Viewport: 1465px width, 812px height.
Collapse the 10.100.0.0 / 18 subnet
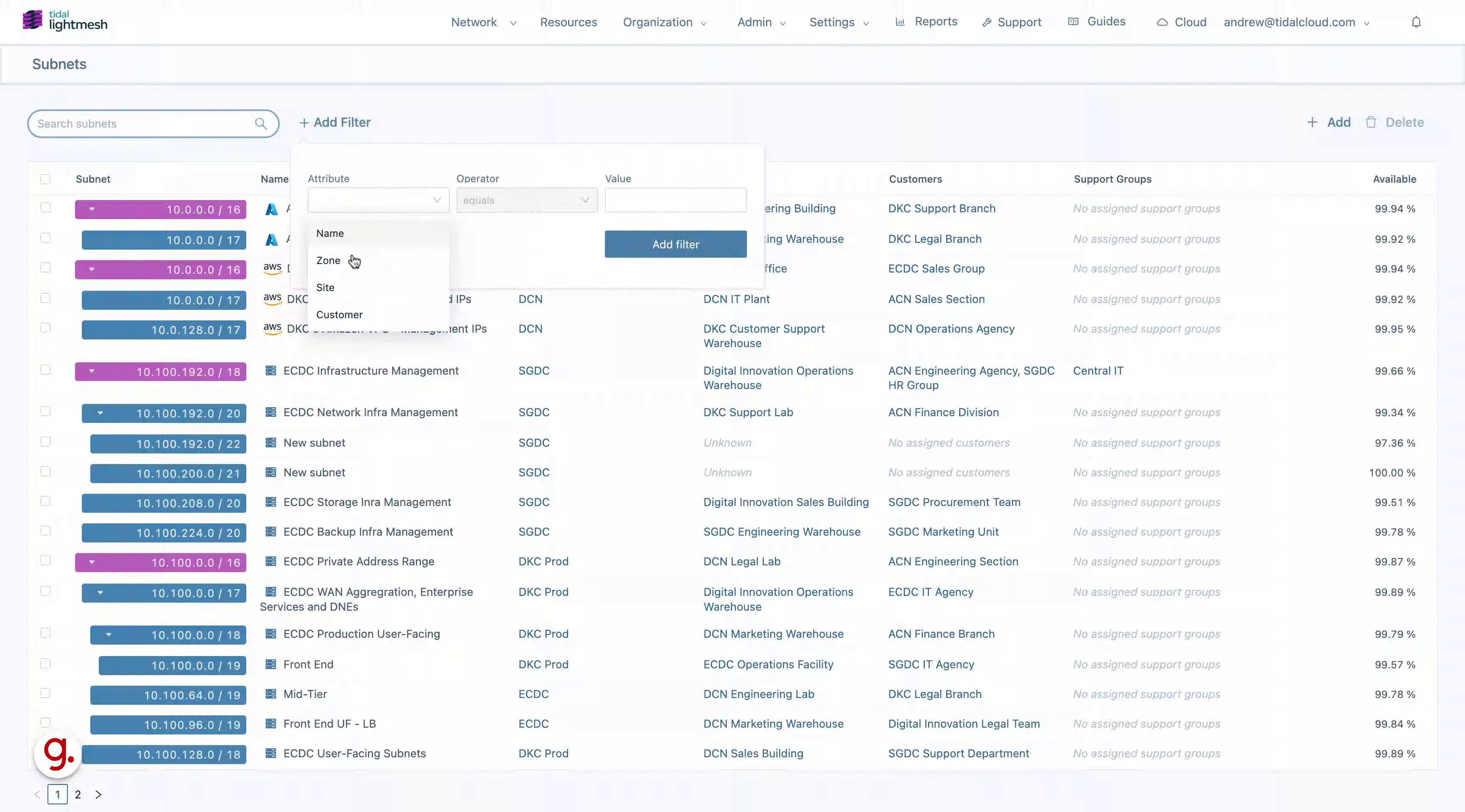point(109,634)
